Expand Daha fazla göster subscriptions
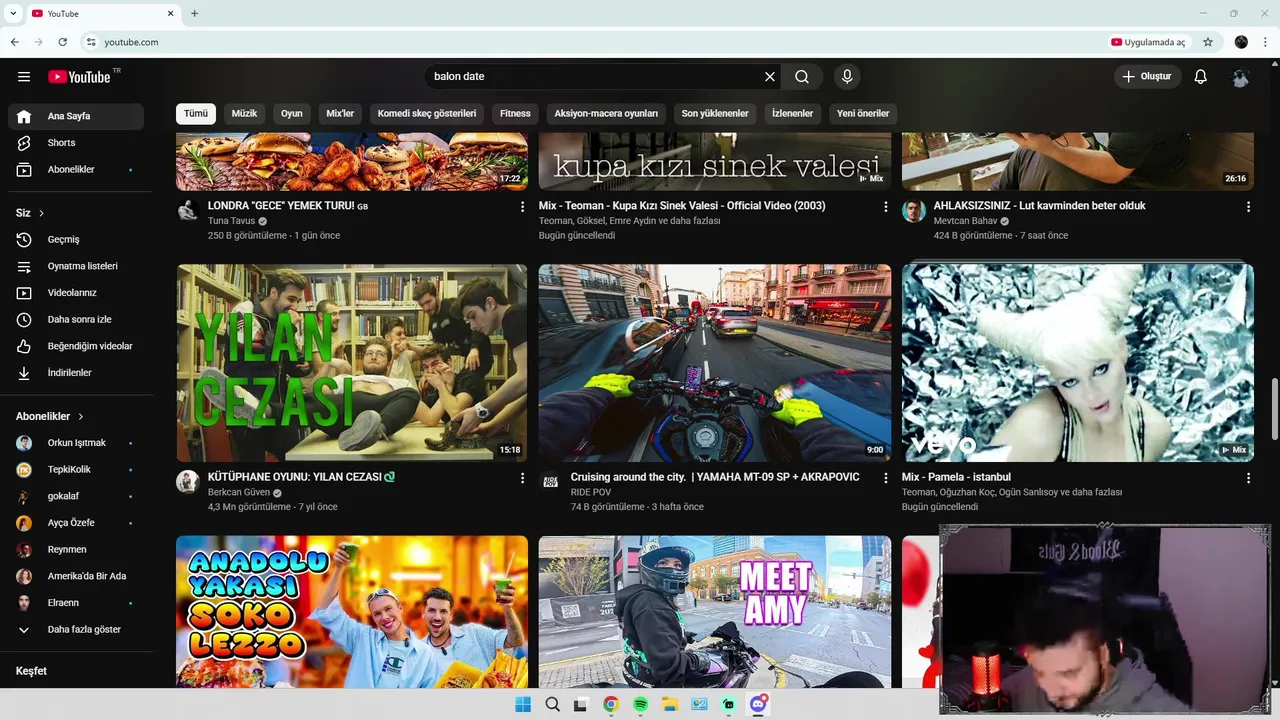Screen dimensions: 1280x720 (76, 630)
